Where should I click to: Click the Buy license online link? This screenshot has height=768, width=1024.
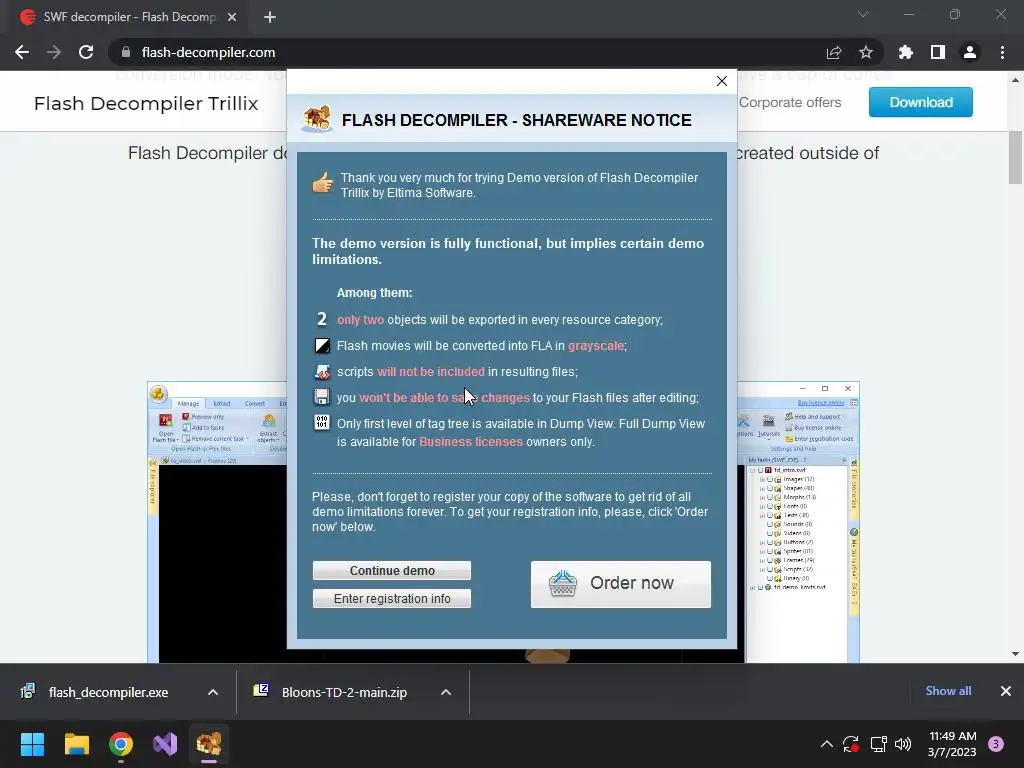coord(820,403)
